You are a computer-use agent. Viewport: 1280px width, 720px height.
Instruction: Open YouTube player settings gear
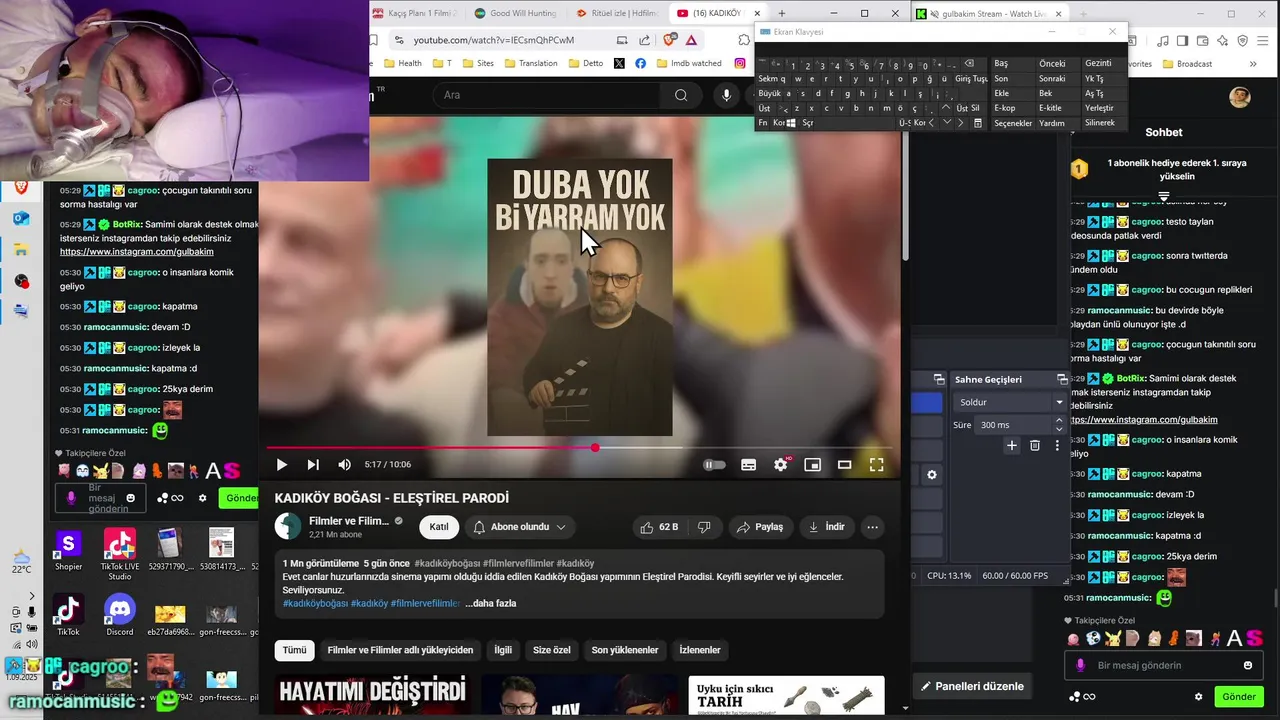coord(781,464)
